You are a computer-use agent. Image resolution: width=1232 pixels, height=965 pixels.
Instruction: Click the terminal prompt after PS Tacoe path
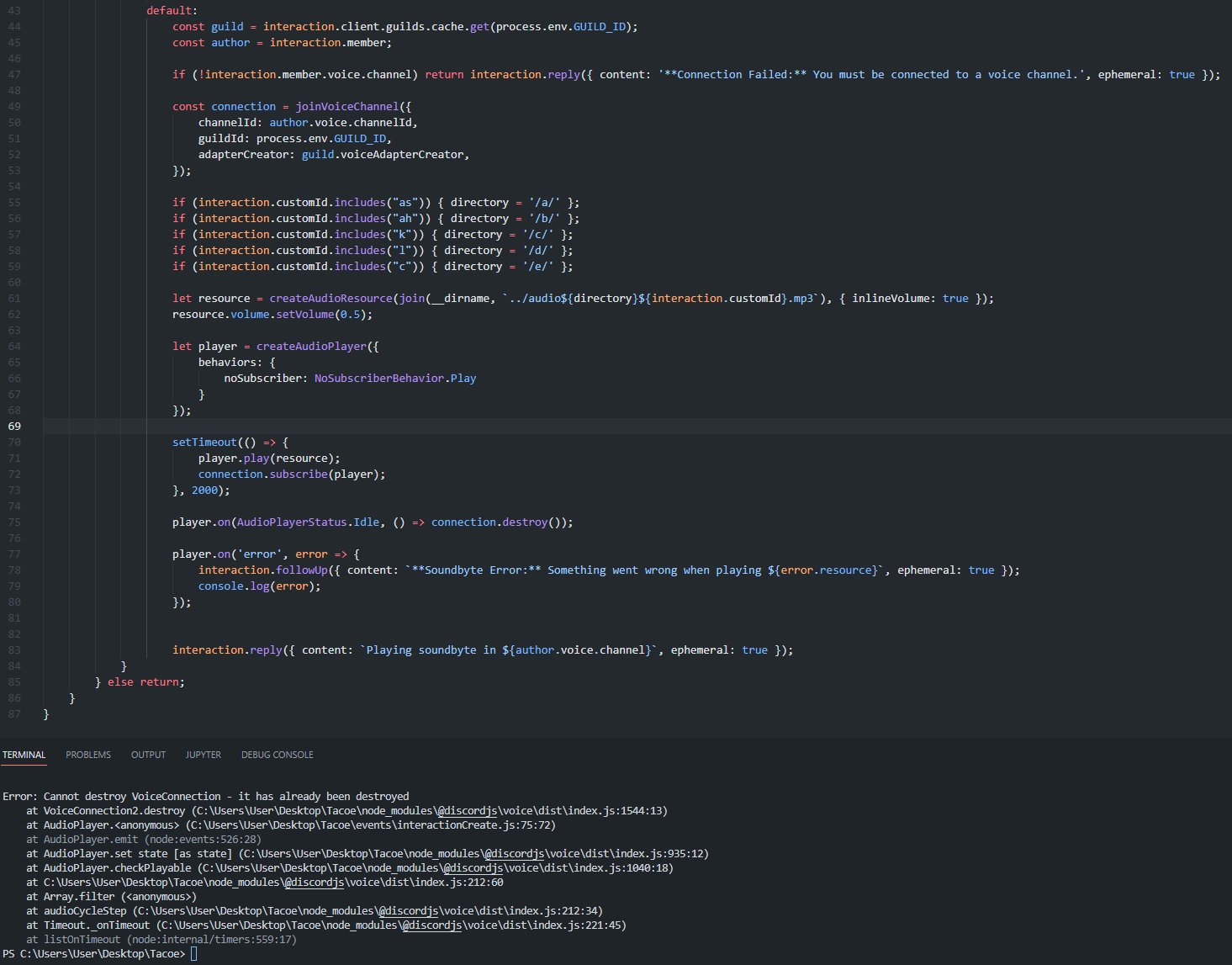pos(194,953)
